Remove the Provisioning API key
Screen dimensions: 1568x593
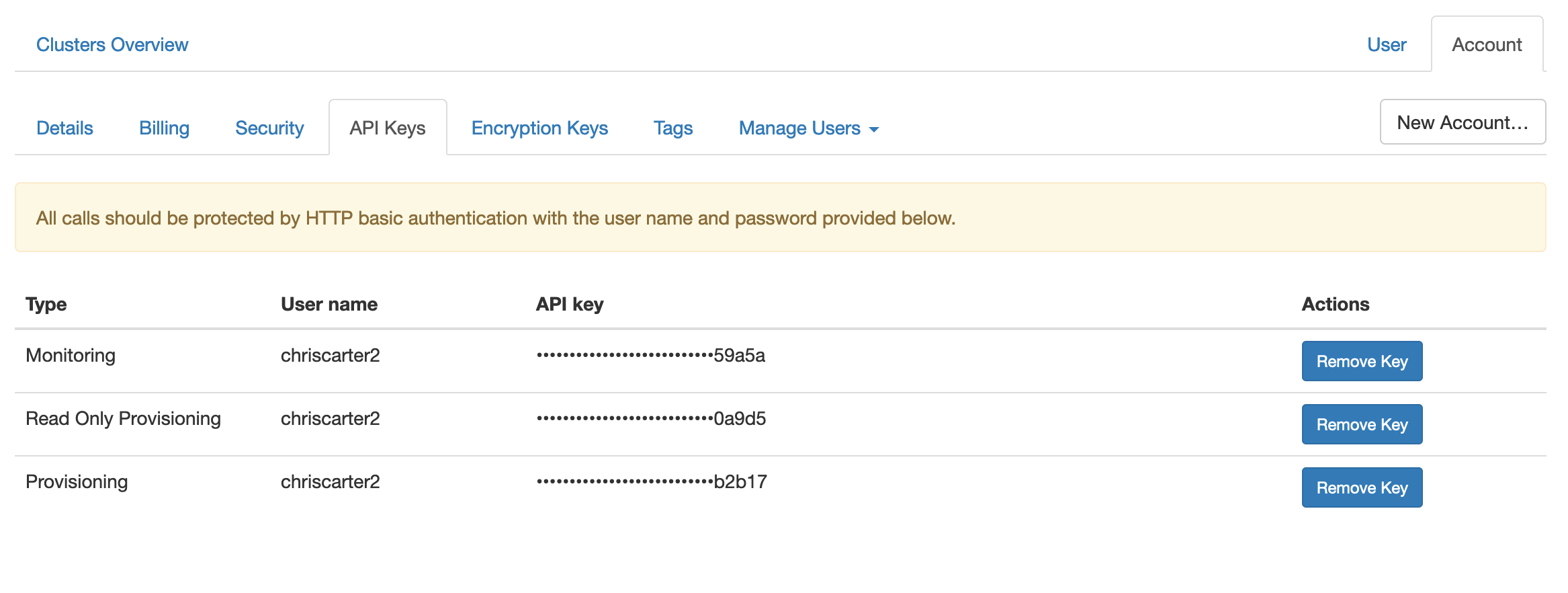click(x=1362, y=487)
